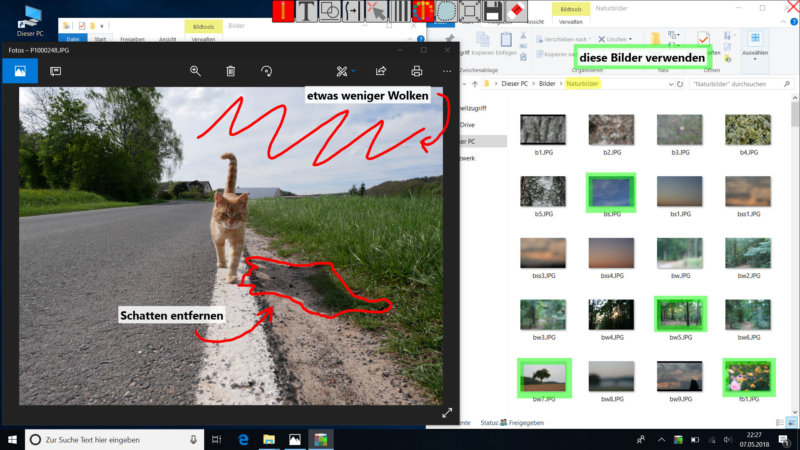
Task: Toggle fullscreen with diagonal arrows icon
Action: point(447,413)
